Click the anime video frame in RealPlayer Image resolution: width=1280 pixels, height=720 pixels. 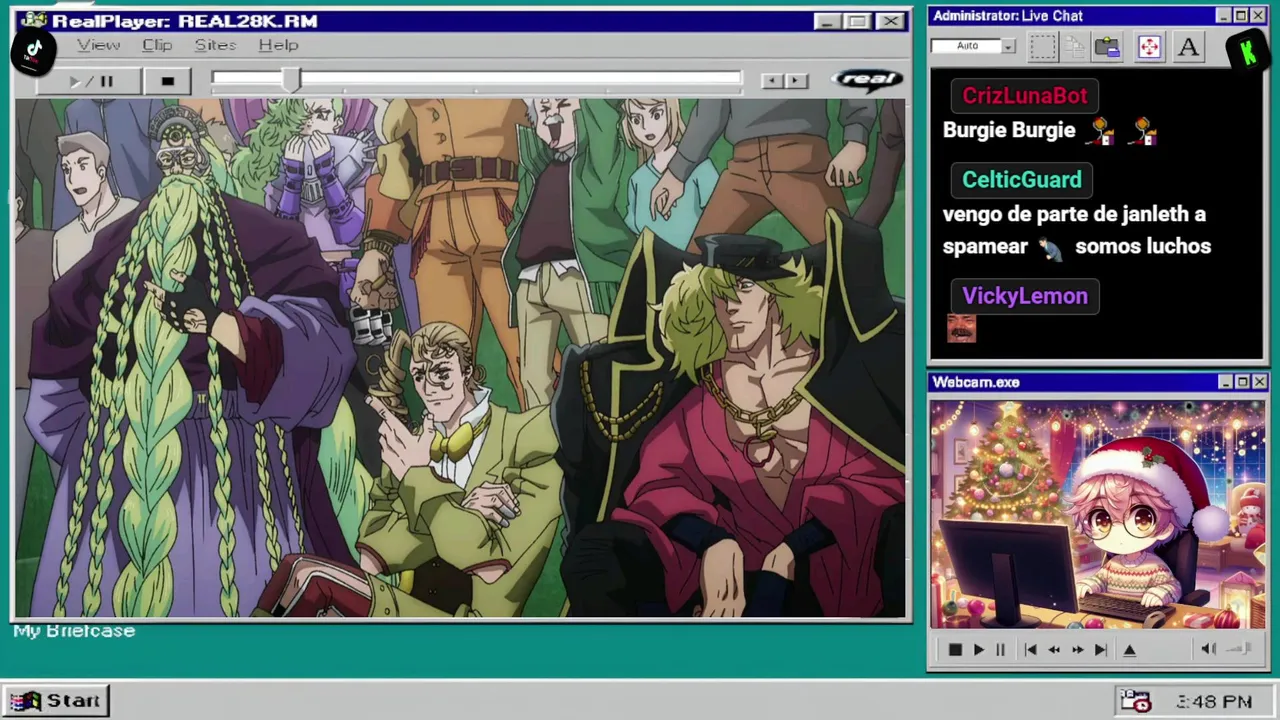point(460,358)
